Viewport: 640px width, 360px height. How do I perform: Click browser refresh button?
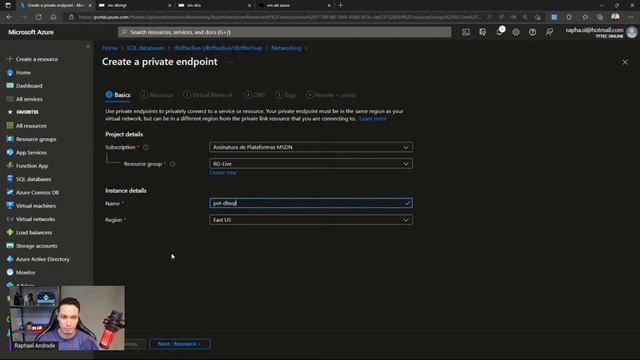pyautogui.click(x=38, y=17)
